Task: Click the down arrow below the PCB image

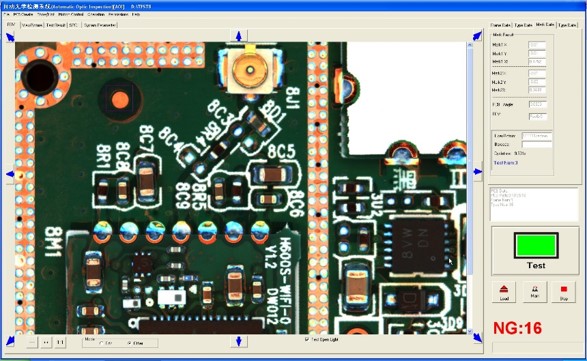Action: [238, 341]
